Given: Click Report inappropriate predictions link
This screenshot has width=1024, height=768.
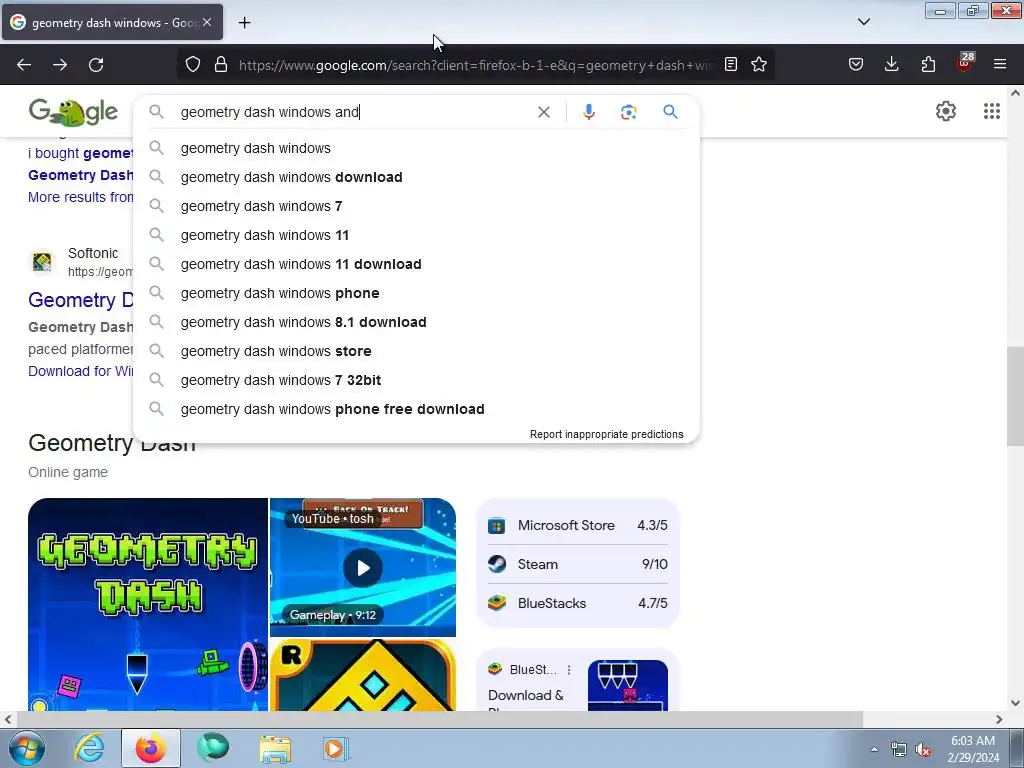Looking at the screenshot, I should pyautogui.click(x=607, y=434).
